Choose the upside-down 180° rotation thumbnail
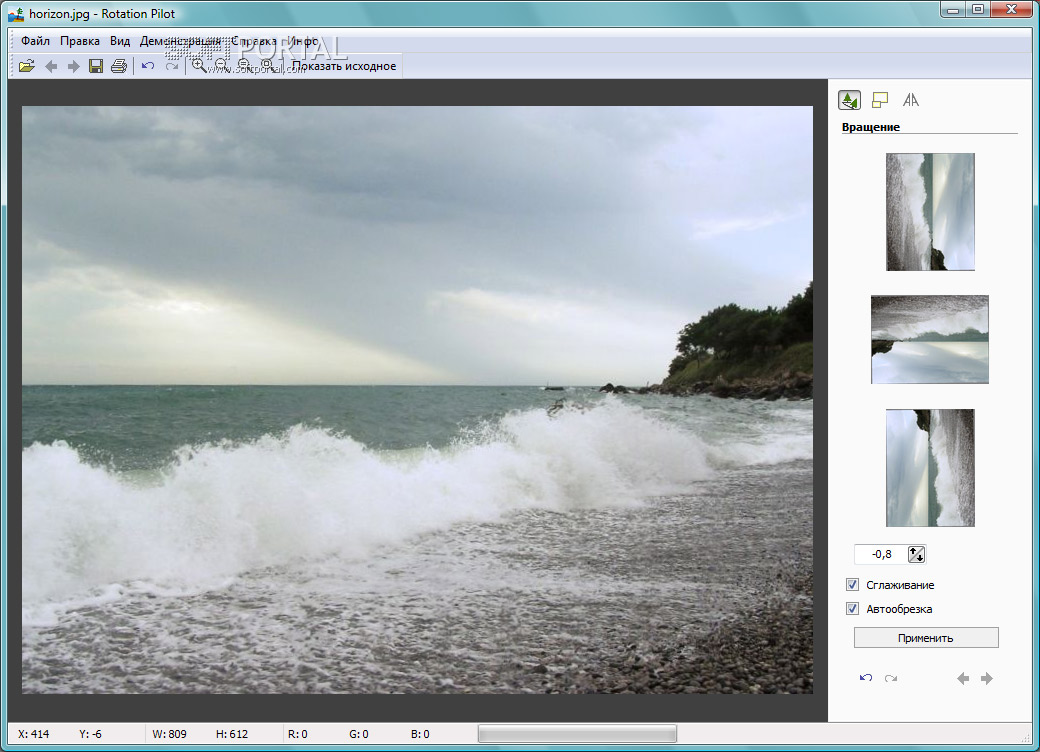The image size is (1040, 752). click(x=929, y=340)
